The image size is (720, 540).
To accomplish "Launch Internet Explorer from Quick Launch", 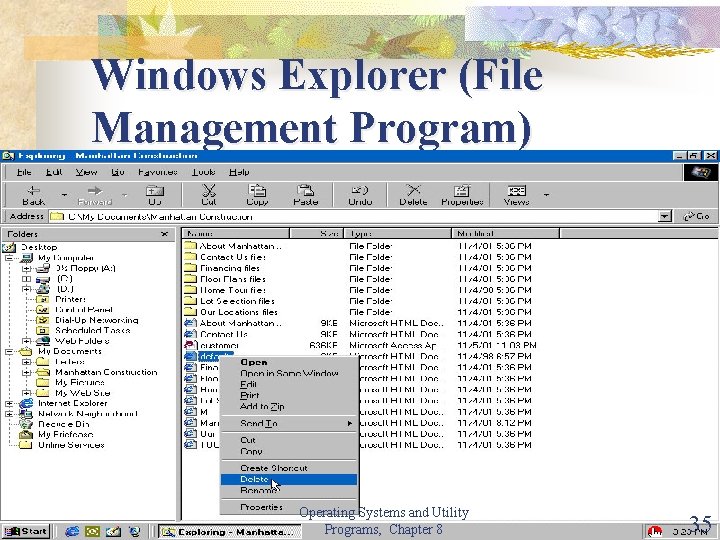I will tap(72, 532).
